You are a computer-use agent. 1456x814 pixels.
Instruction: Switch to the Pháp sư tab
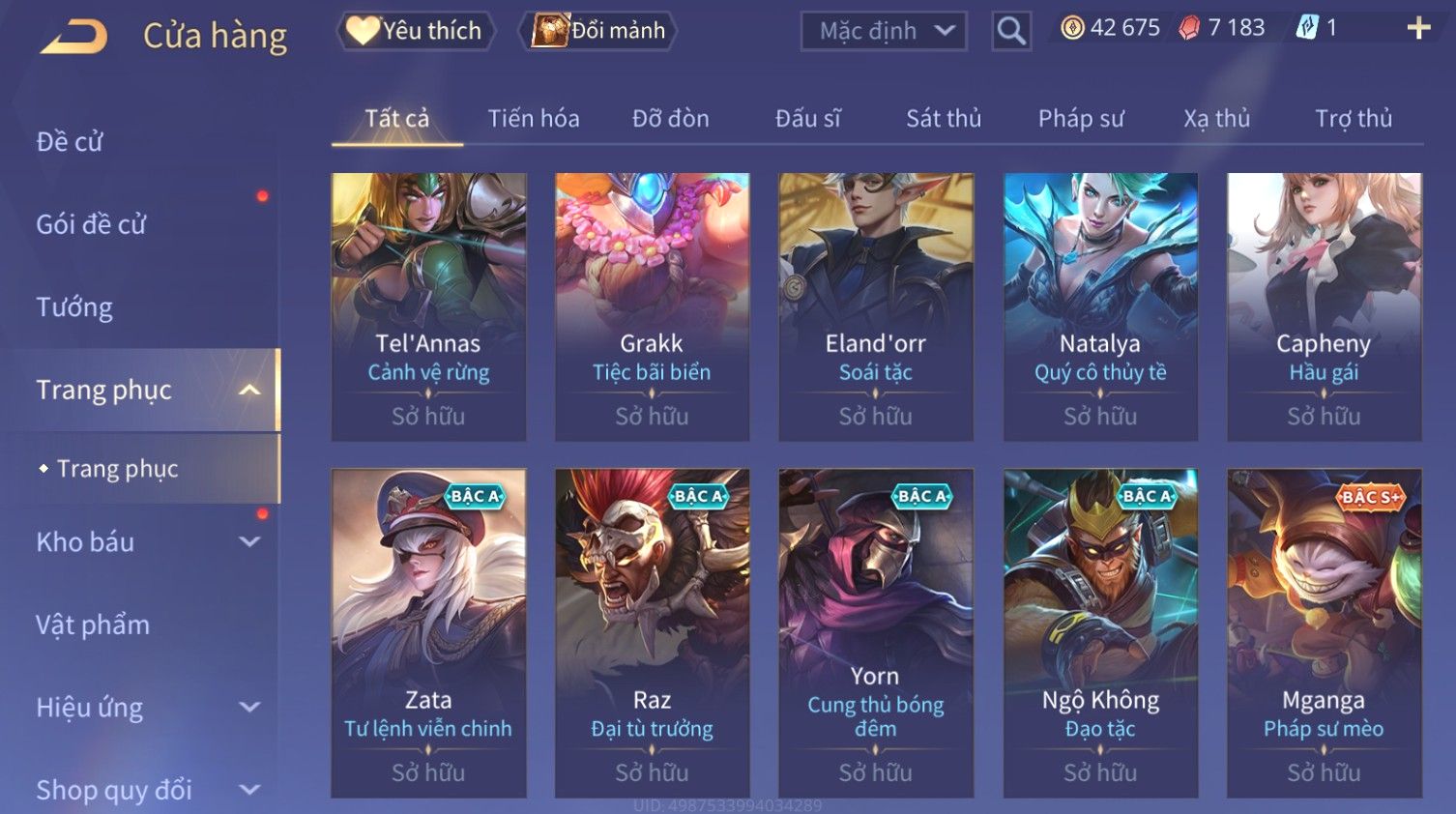[x=1081, y=119]
